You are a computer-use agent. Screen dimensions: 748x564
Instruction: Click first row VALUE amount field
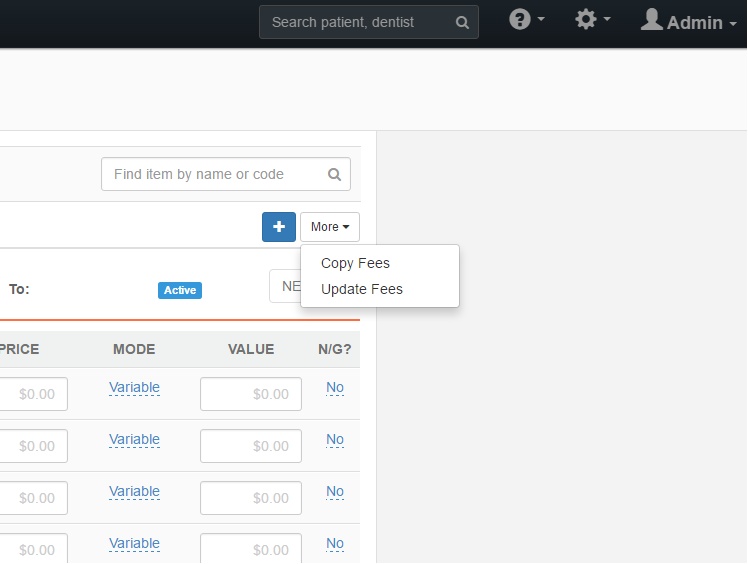[x=250, y=394]
